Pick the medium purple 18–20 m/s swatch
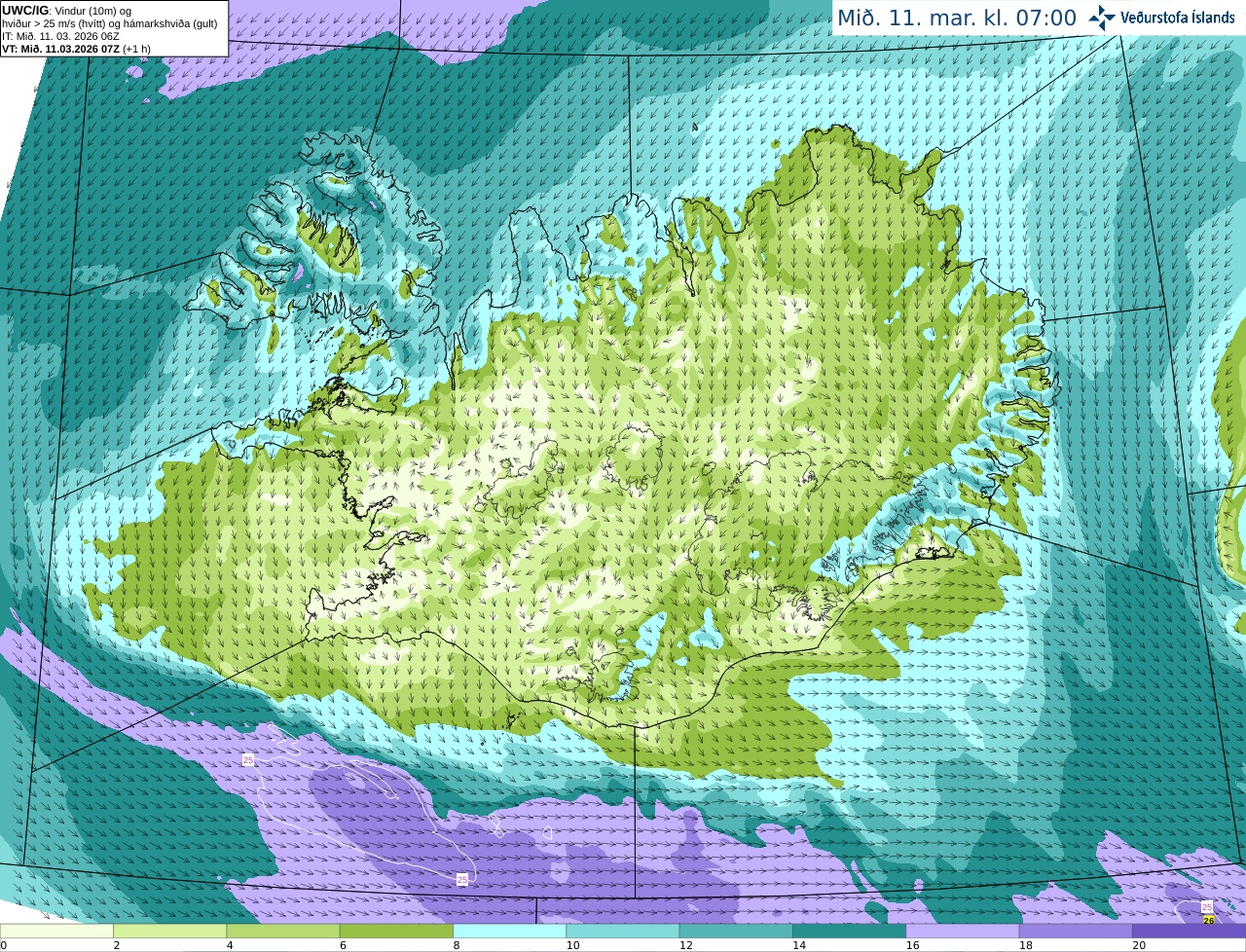This screenshot has width=1246, height=952. click(x=1076, y=932)
